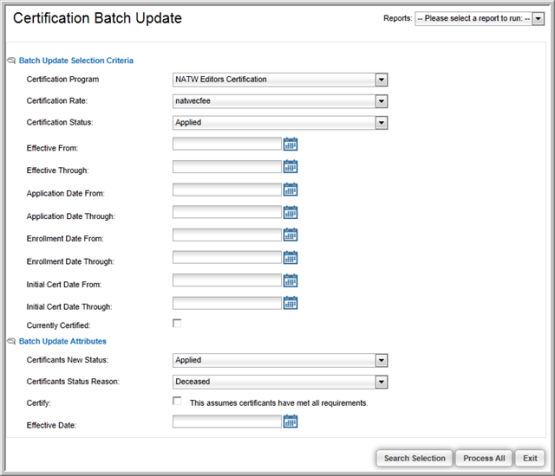Open the Reports selection dropdown
Viewport: 555px width, 476px height.
(x=480, y=18)
